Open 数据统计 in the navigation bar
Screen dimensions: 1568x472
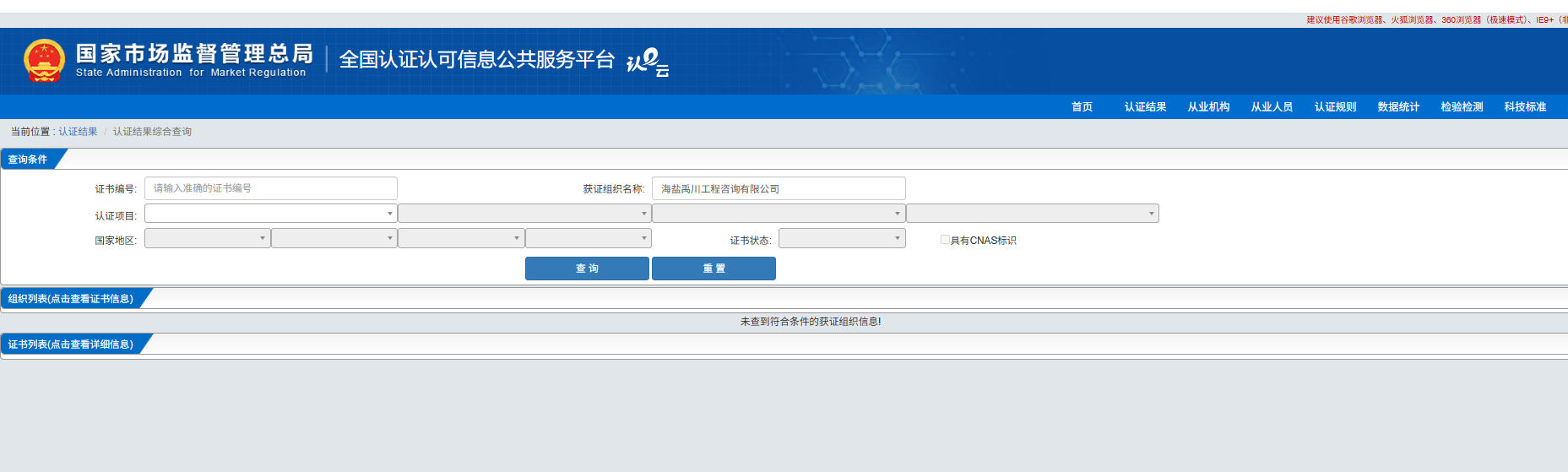1398,107
